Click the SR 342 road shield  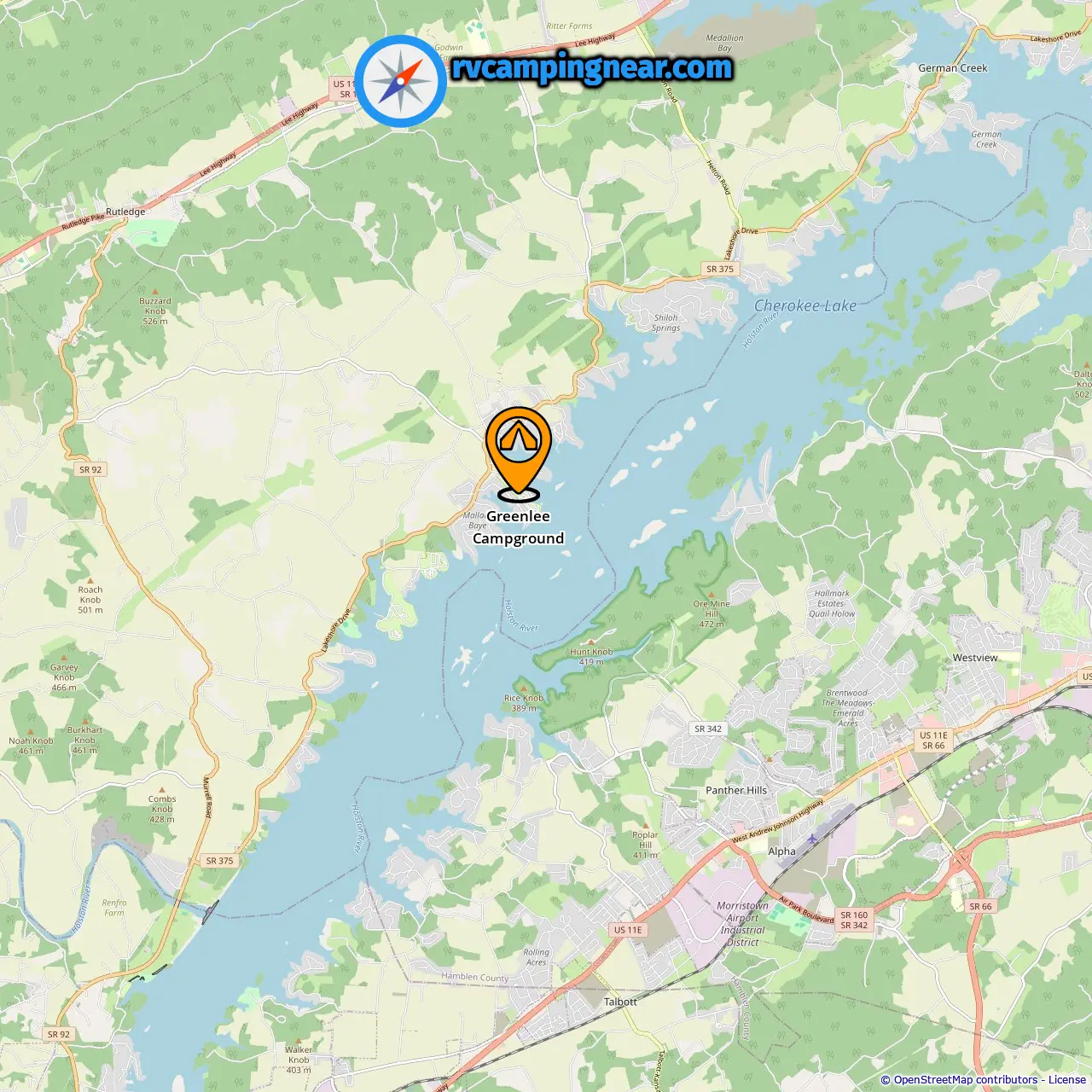pyautogui.click(x=708, y=729)
